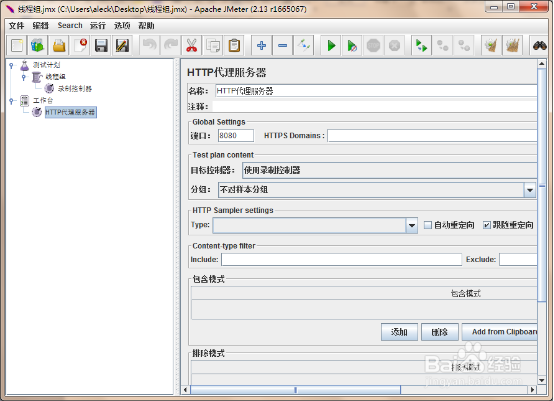Select 工作台 tree item
Image resolution: width=554 pixels, height=401 pixels.
43,101
